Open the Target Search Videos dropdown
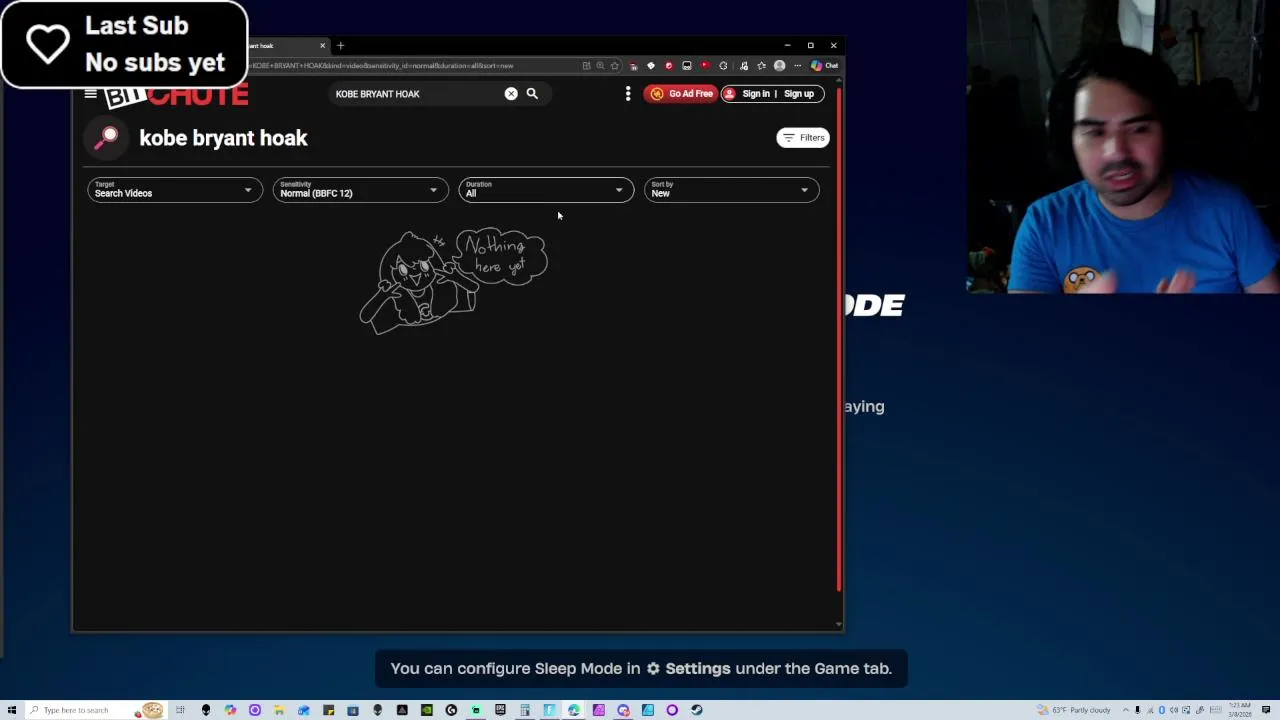Screen dimensions: 1280x720 (x=175, y=190)
